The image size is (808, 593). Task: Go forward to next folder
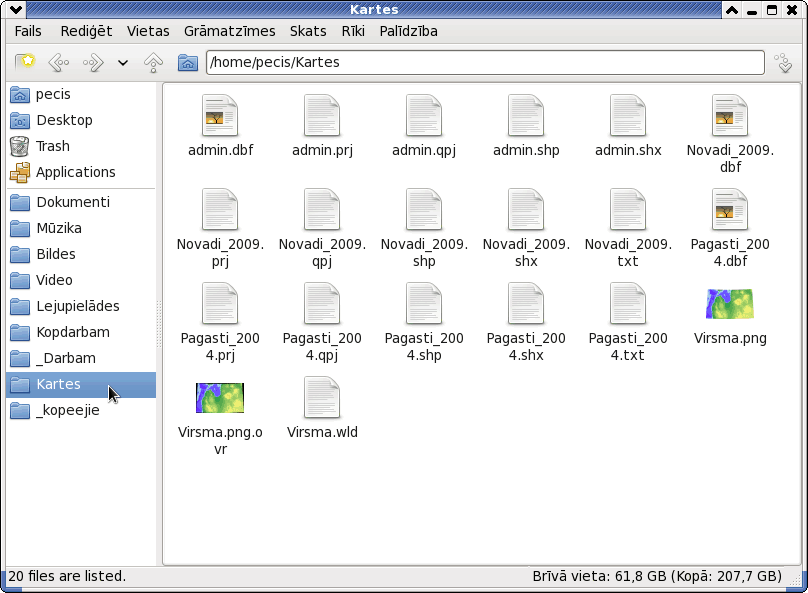pyautogui.click(x=93, y=63)
